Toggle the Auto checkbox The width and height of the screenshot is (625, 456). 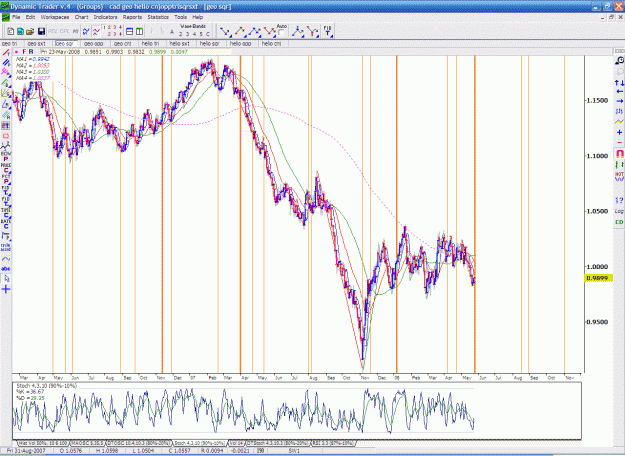coord(282,33)
